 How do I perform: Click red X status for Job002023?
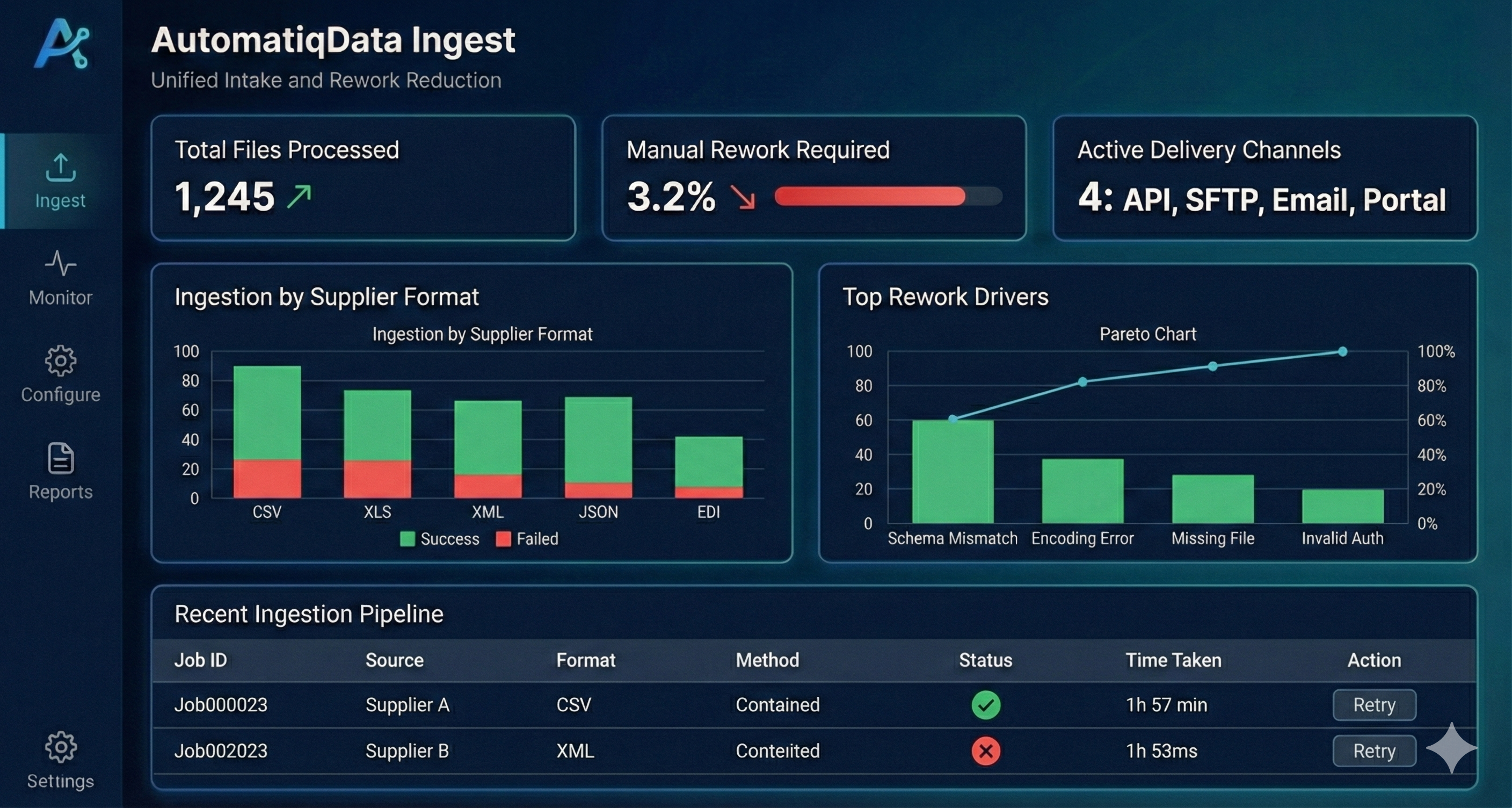985,751
